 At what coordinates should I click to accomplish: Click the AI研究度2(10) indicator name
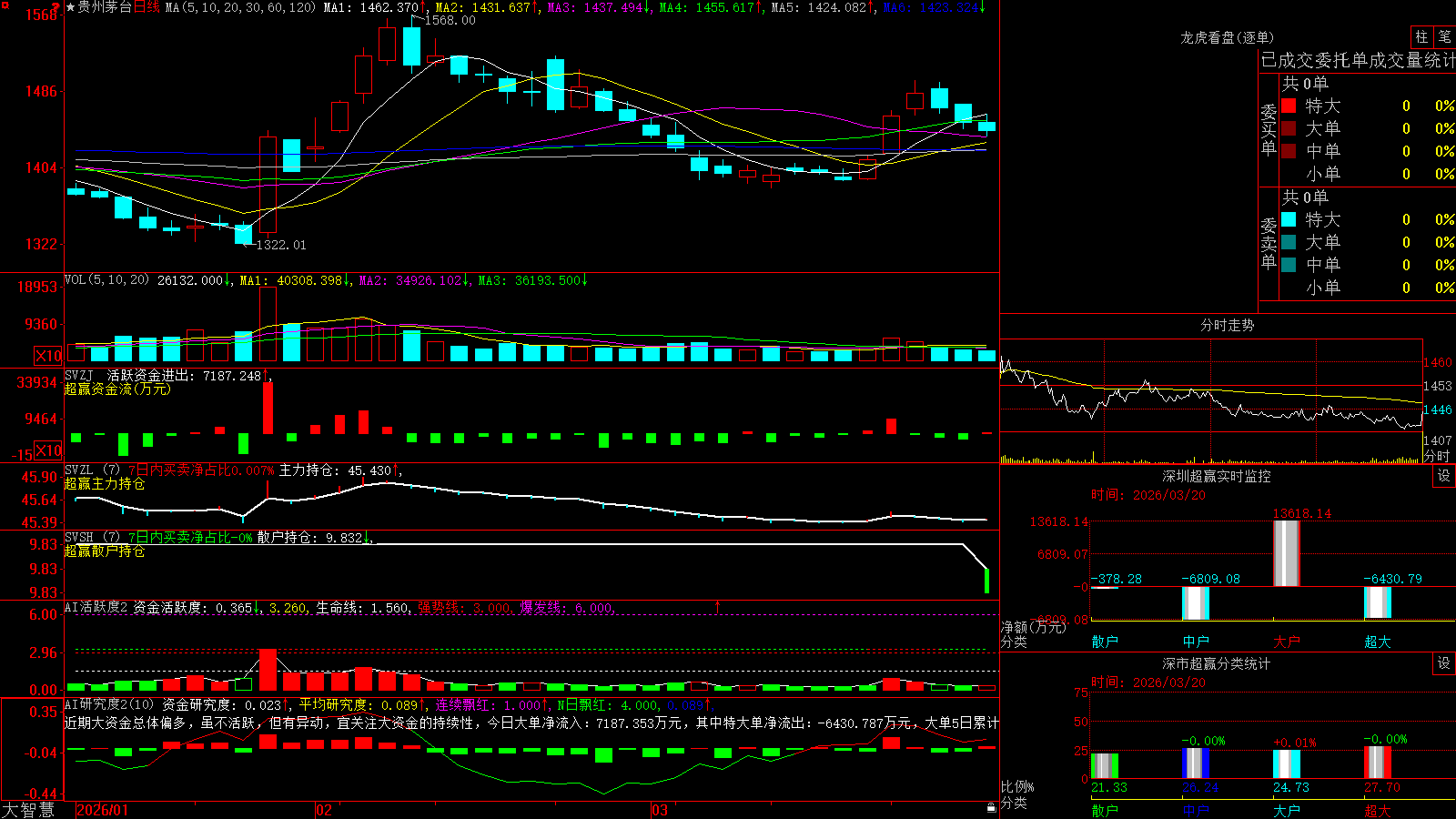(x=109, y=704)
